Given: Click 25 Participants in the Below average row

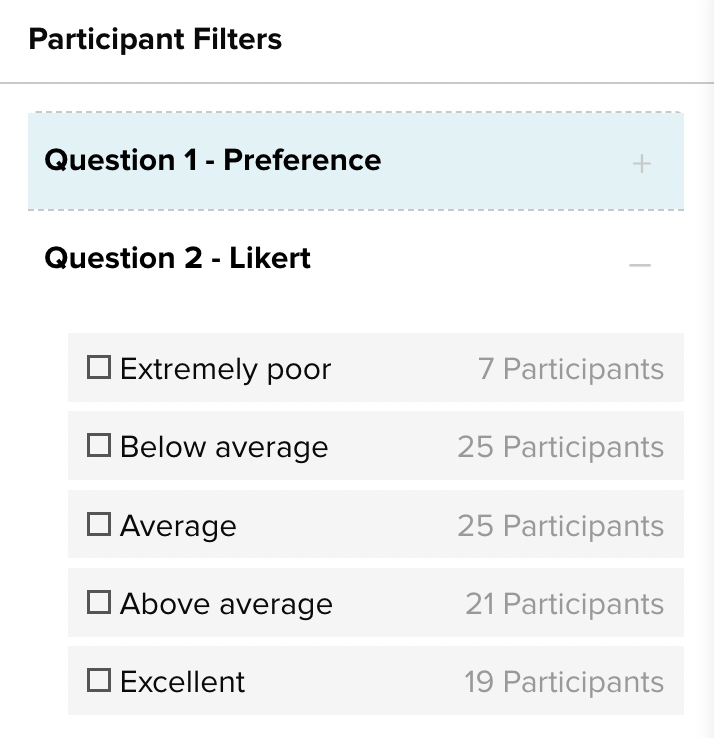Looking at the screenshot, I should click(x=560, y=447).
